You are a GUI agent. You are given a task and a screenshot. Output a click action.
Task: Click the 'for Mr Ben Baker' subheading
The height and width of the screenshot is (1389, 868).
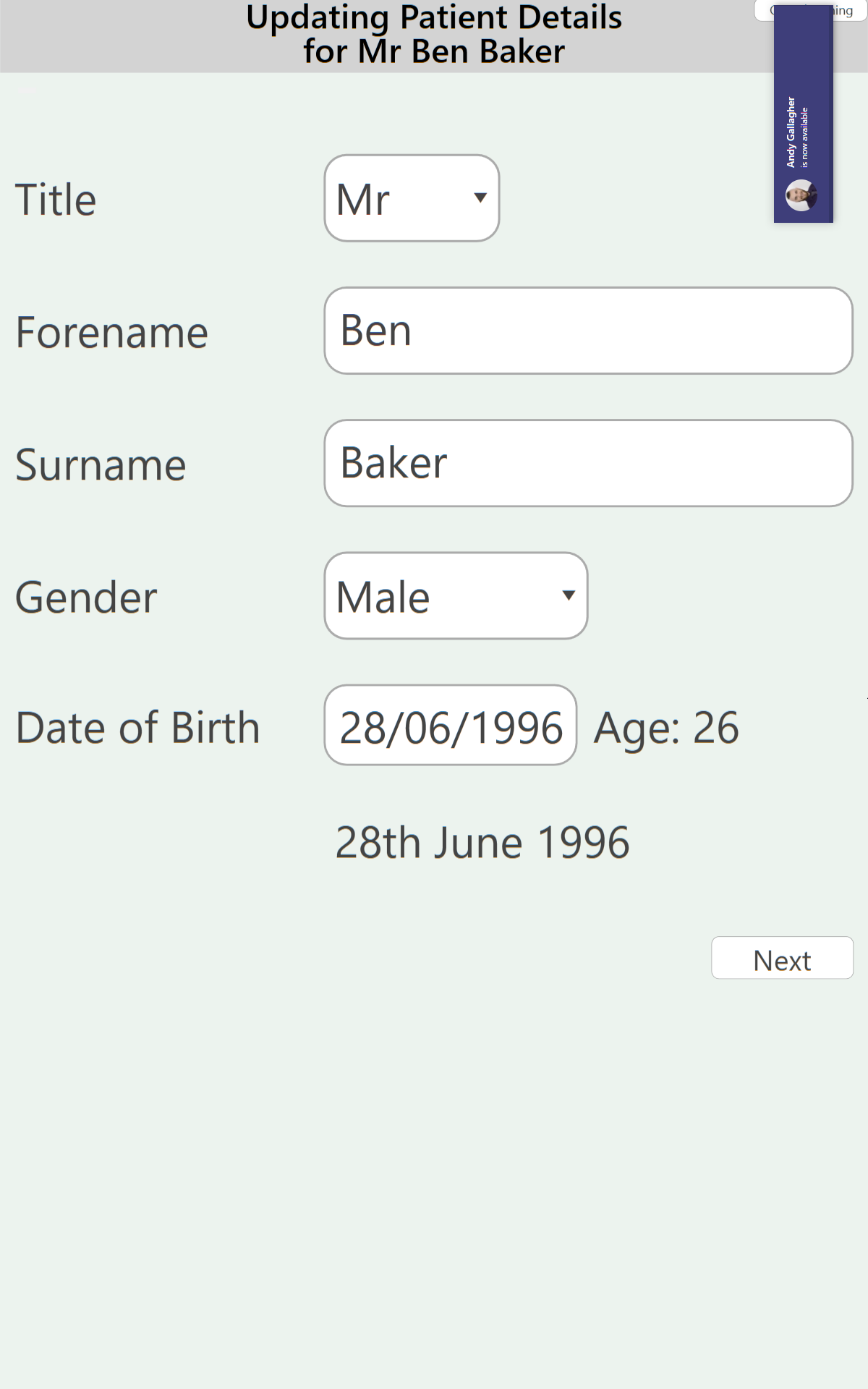coord(434,52)
